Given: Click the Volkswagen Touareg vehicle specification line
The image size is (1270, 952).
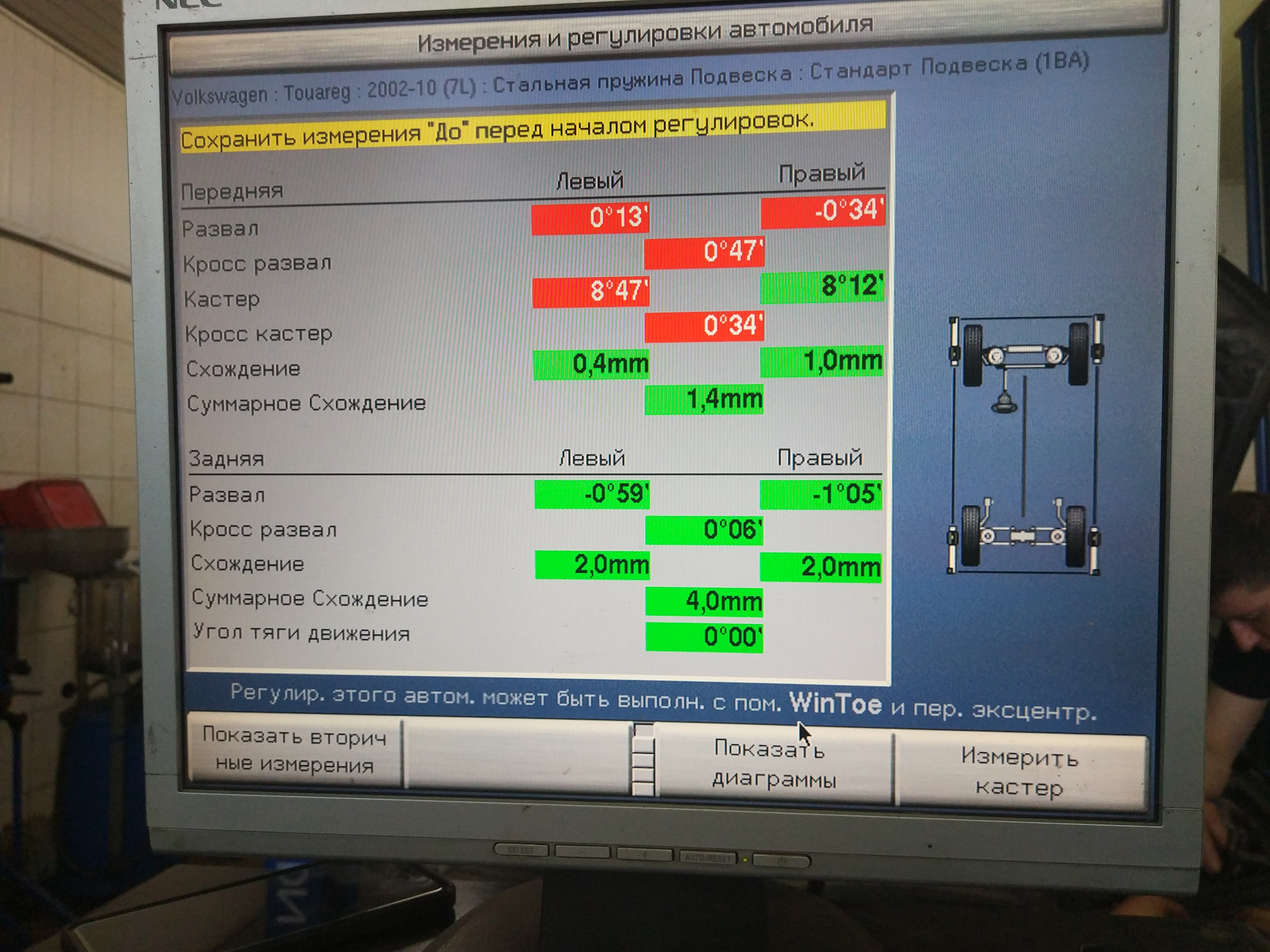Looking at the screenshot, I should tap(630, 79).
